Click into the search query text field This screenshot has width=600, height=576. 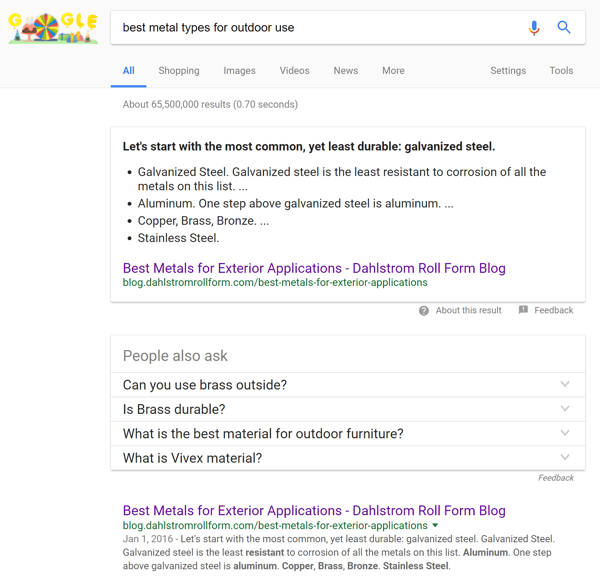click(310, 28)
